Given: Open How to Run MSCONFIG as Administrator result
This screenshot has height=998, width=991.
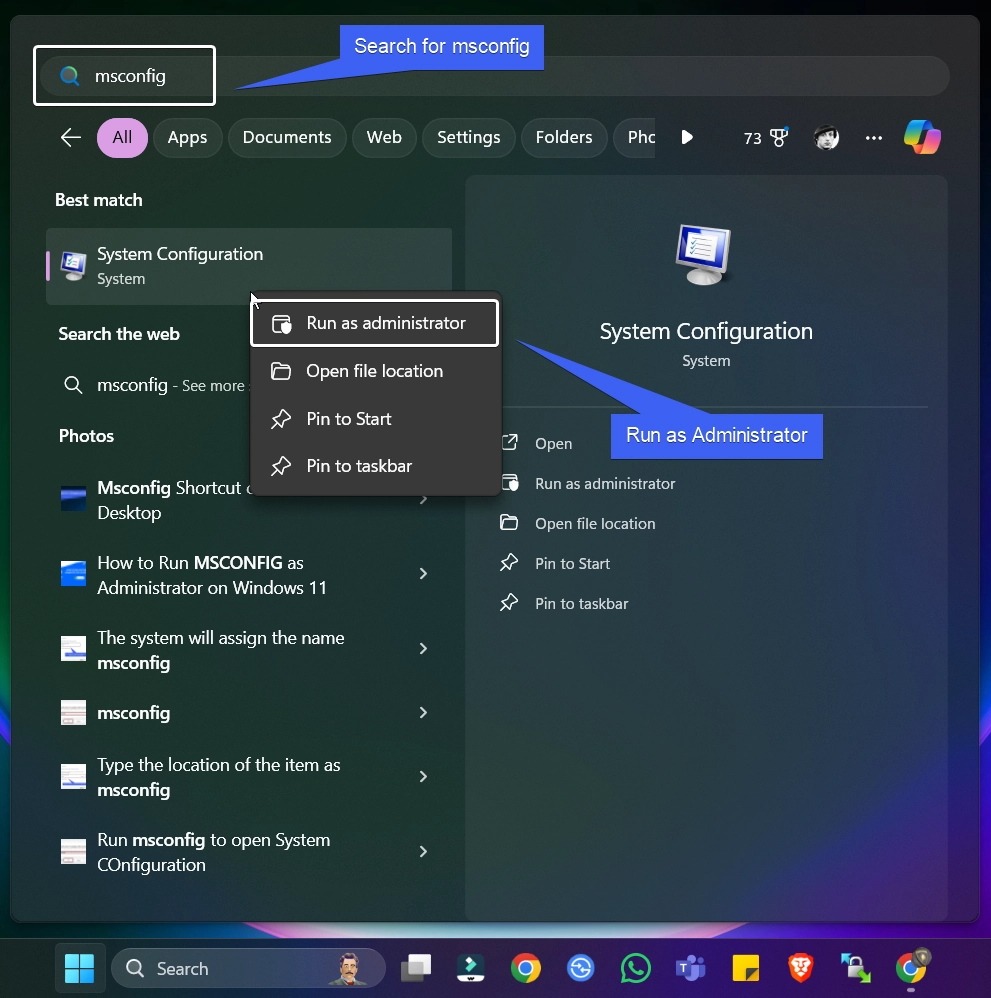Looking at the screenshot, I should [249, 575].
